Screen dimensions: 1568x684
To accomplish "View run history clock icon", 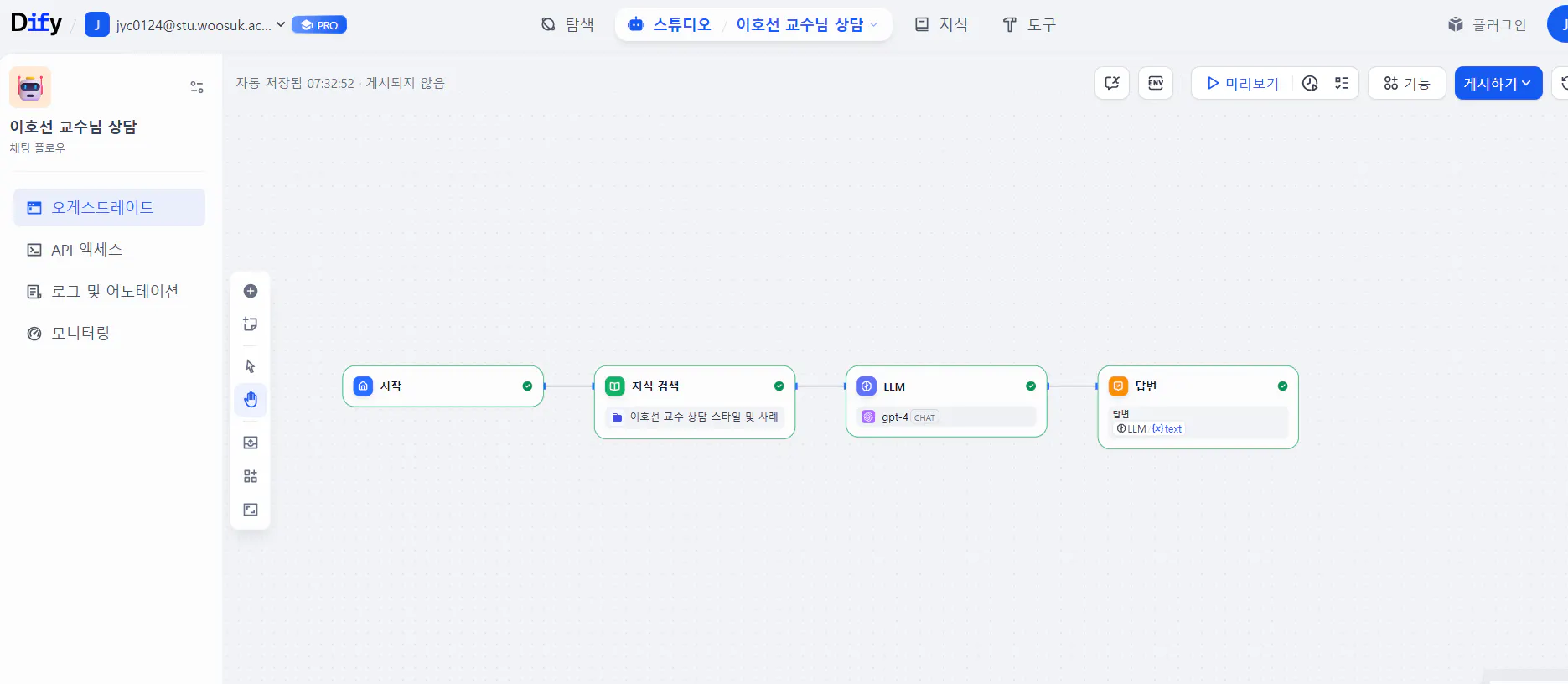I will pos(1310,83).
